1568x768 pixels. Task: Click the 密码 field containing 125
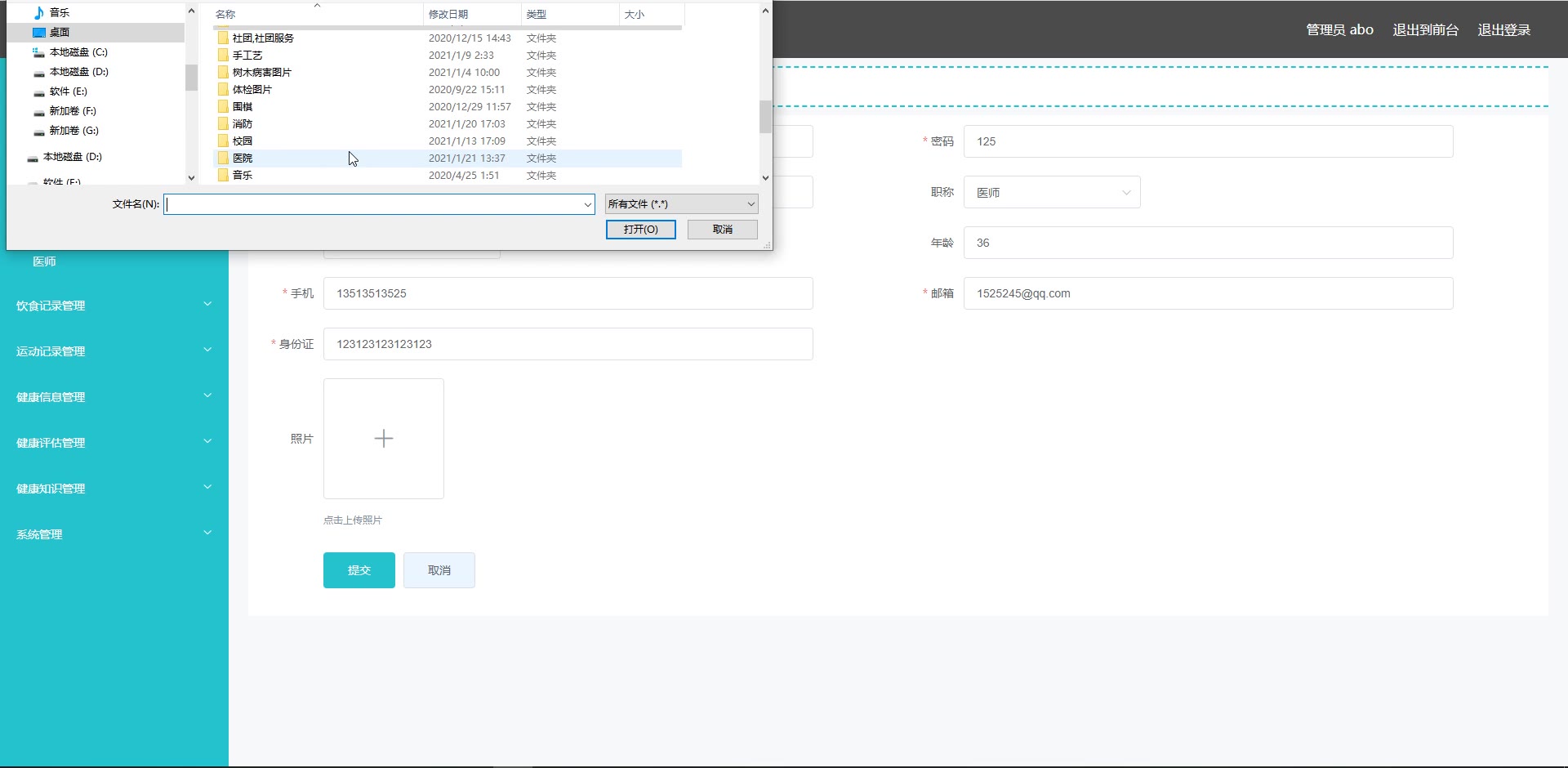pyautogui.click(x=1209, y=141)
